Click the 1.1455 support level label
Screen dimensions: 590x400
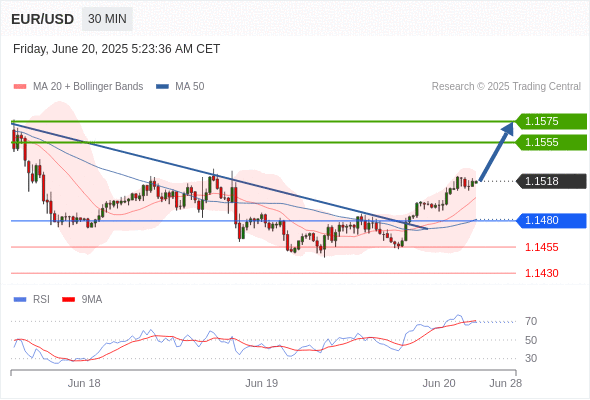541,248
